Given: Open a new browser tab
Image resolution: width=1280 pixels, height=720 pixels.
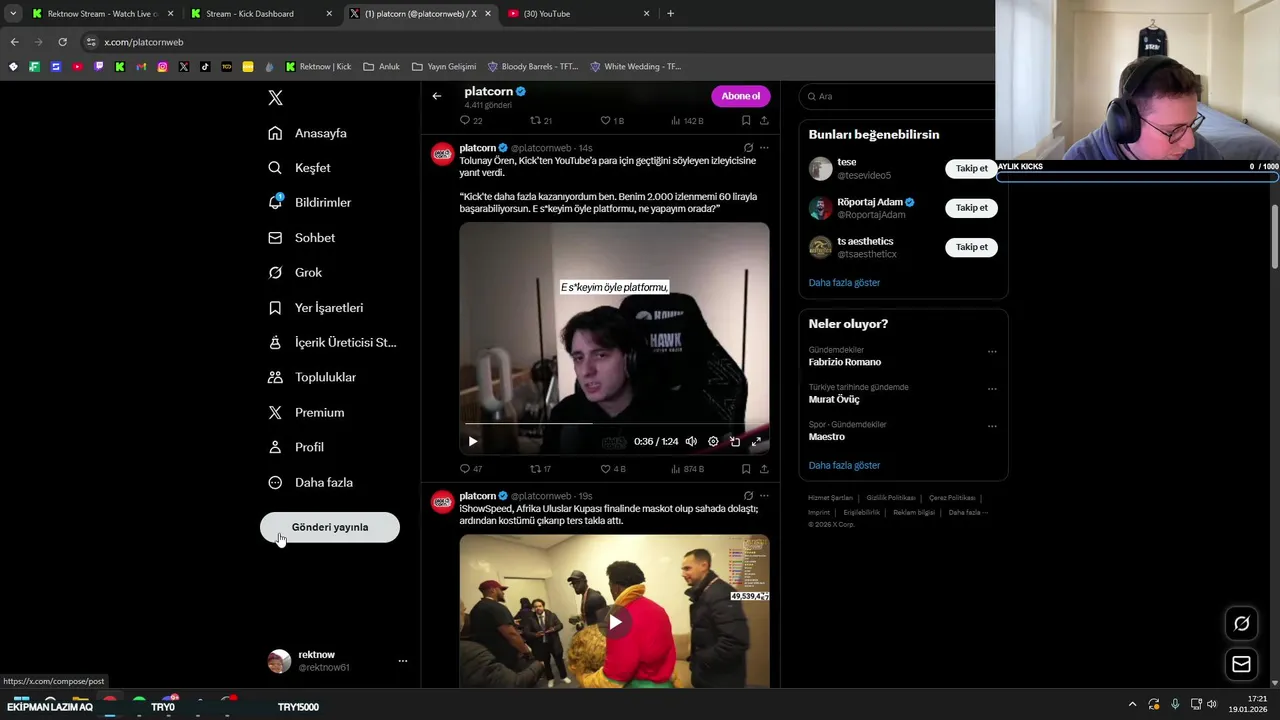Looking at the screenshot, I should point(670,14).
